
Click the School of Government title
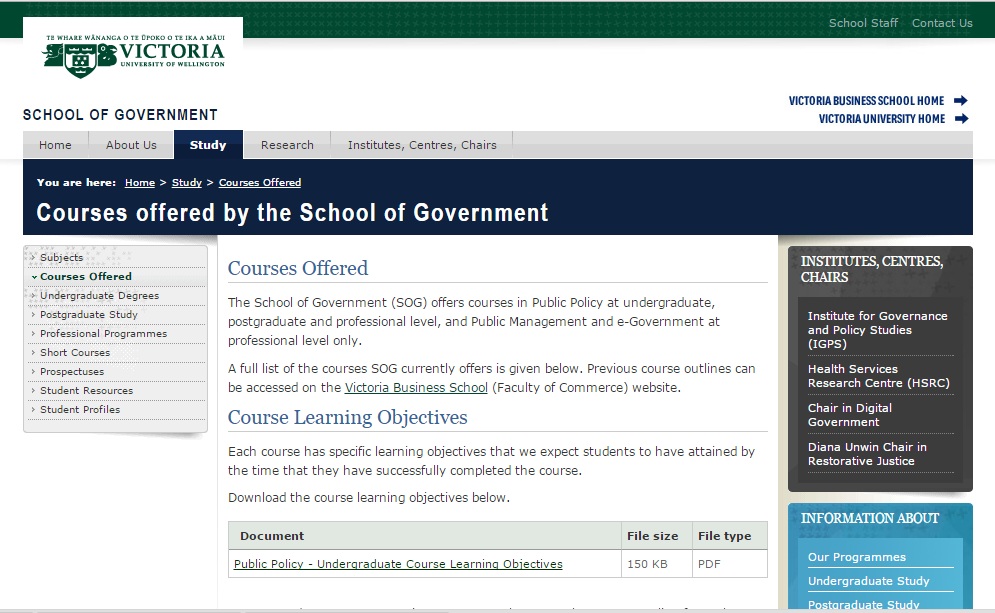(121, 115)
